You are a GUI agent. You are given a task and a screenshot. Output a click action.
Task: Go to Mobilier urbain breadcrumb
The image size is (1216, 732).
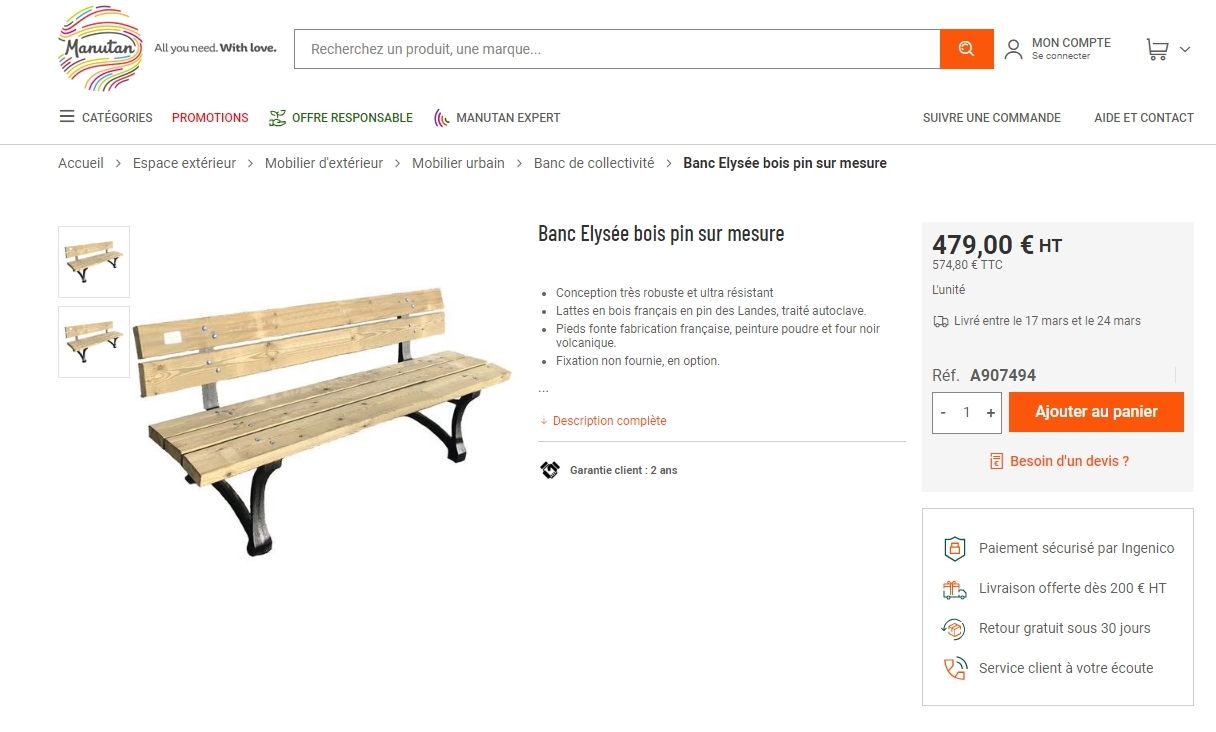[x=458, y=163]
